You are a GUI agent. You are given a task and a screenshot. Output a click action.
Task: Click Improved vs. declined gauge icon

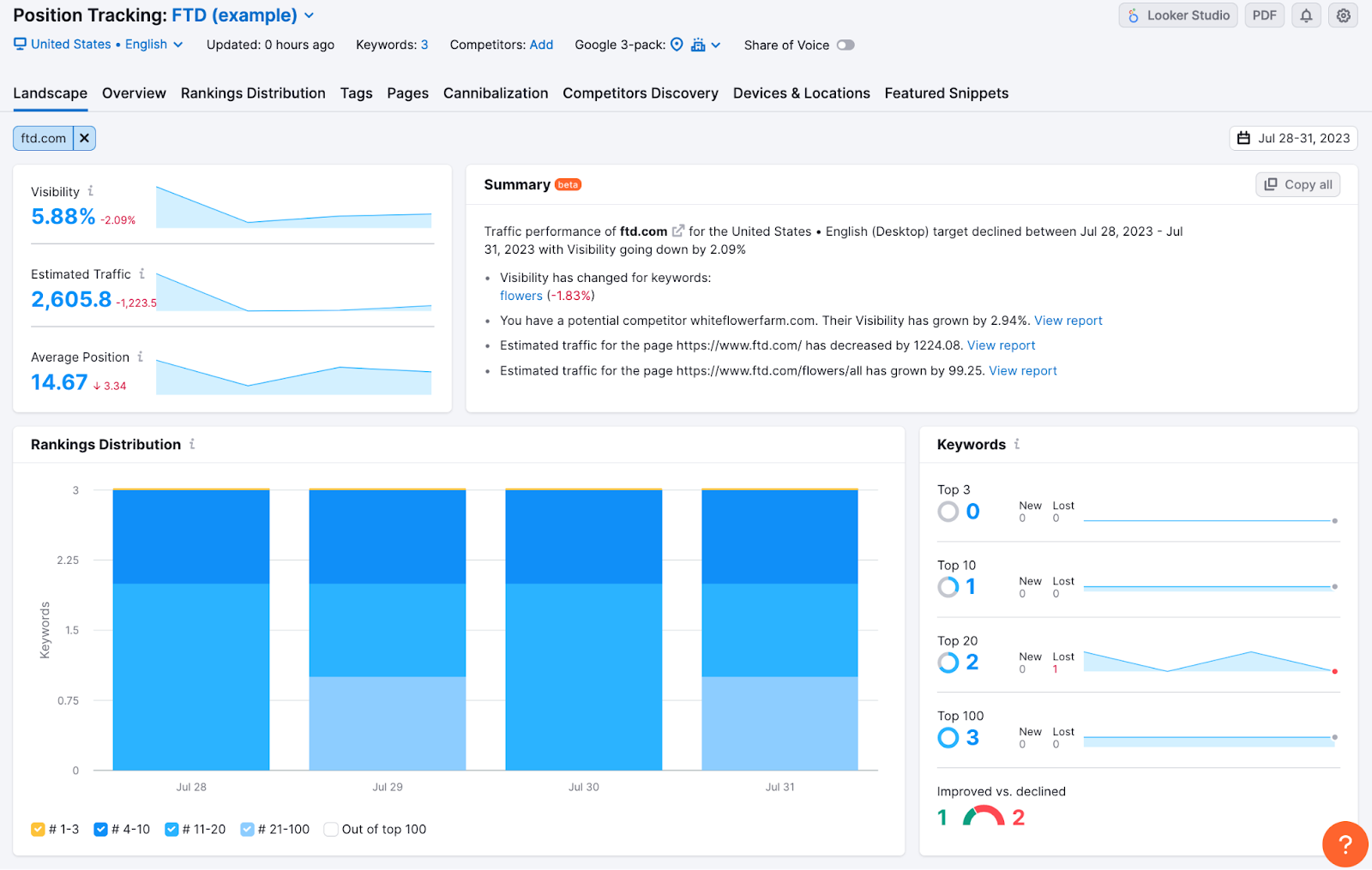click(x=984, y=815)
